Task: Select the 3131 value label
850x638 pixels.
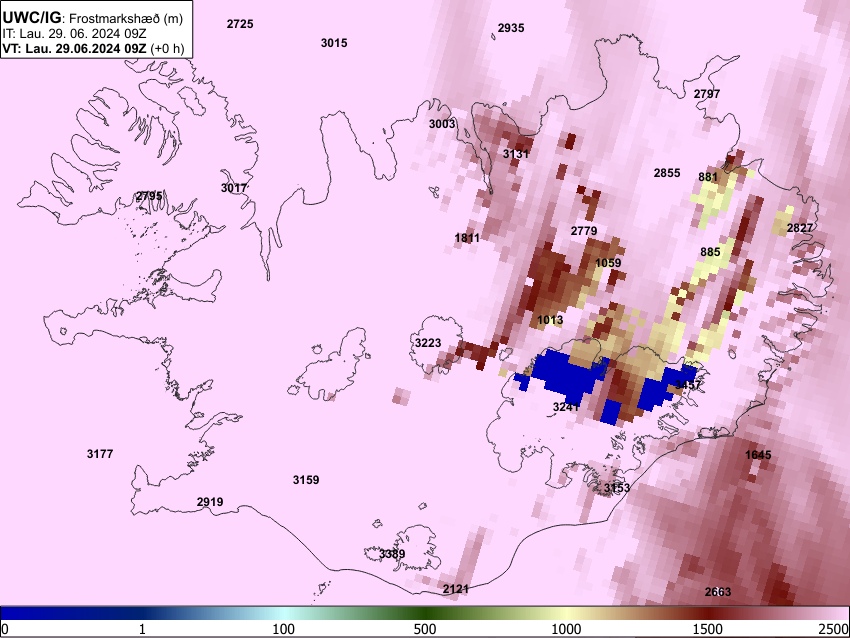Action: (x=516, y=154)
